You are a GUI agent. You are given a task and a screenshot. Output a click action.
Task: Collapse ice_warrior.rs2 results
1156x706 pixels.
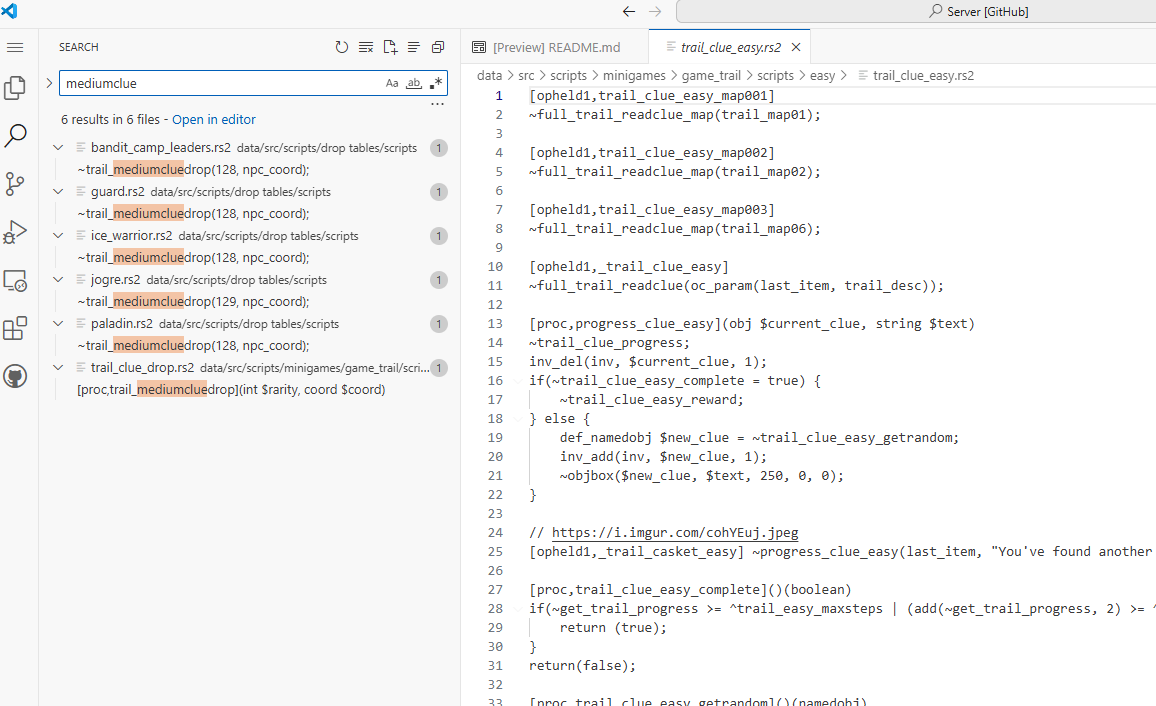(x=58, y=236)
